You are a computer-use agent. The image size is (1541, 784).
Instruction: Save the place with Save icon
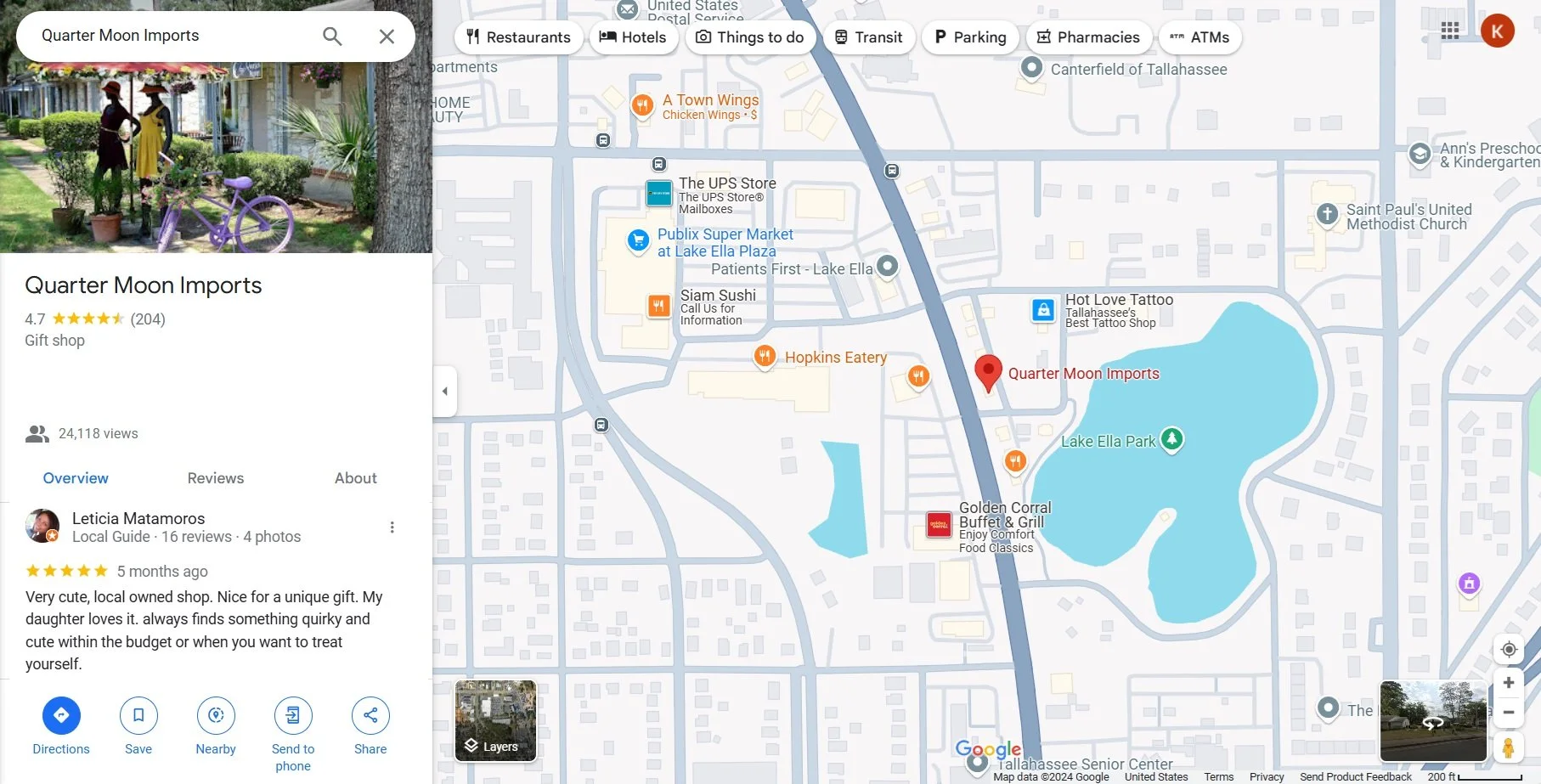point(138,715)
